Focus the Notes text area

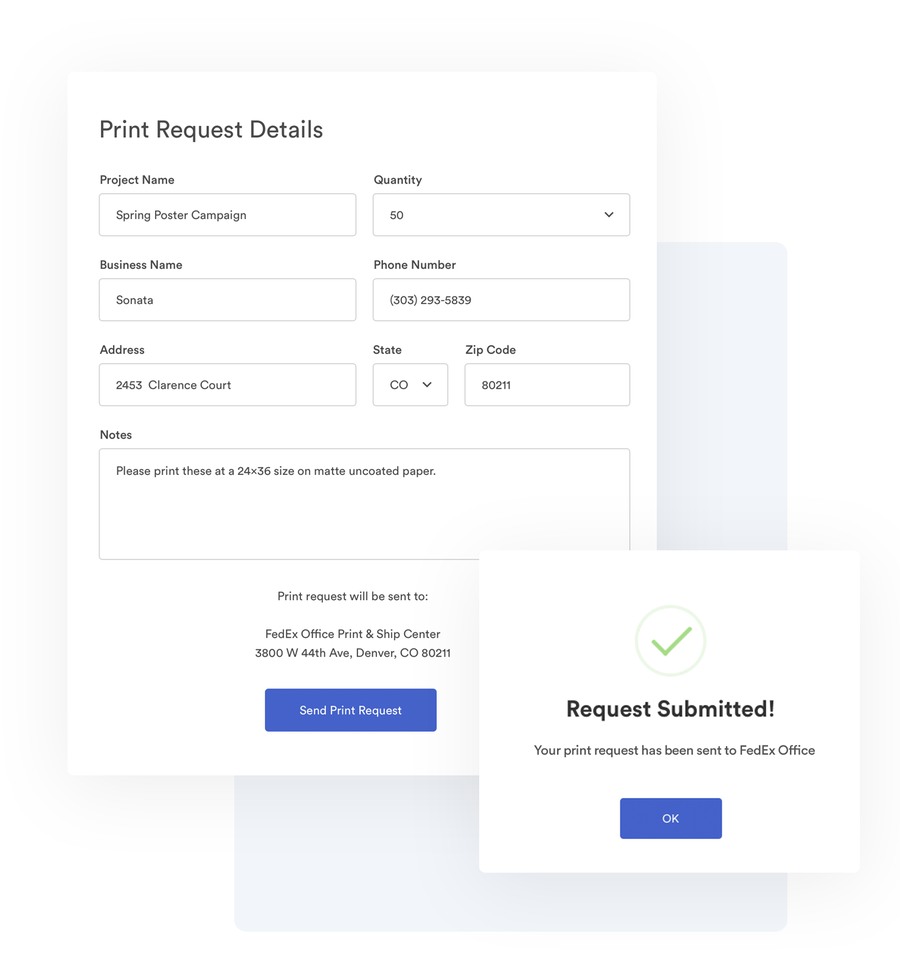(364, 504)
